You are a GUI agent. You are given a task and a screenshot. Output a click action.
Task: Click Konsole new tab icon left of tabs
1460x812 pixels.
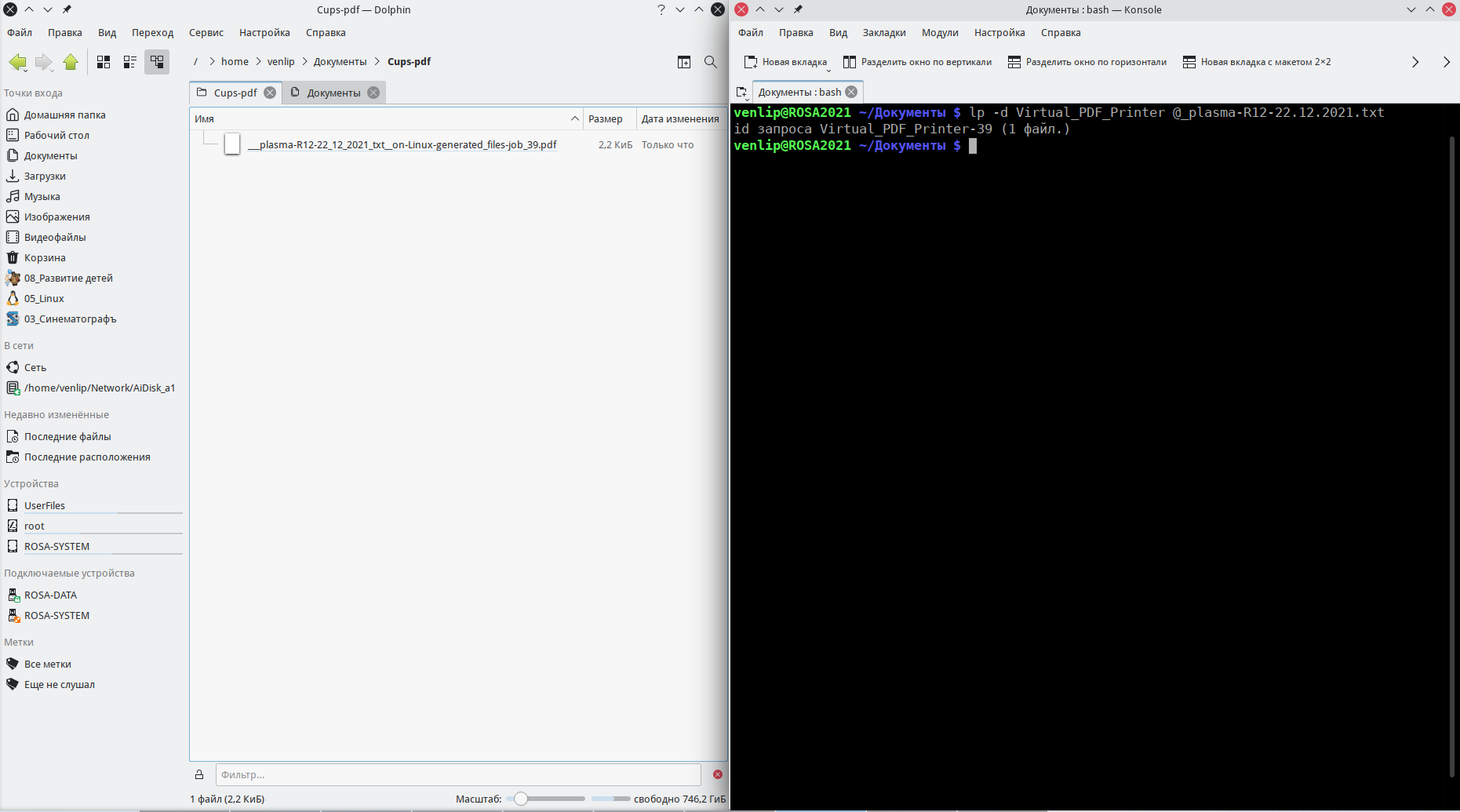(741, 93)
